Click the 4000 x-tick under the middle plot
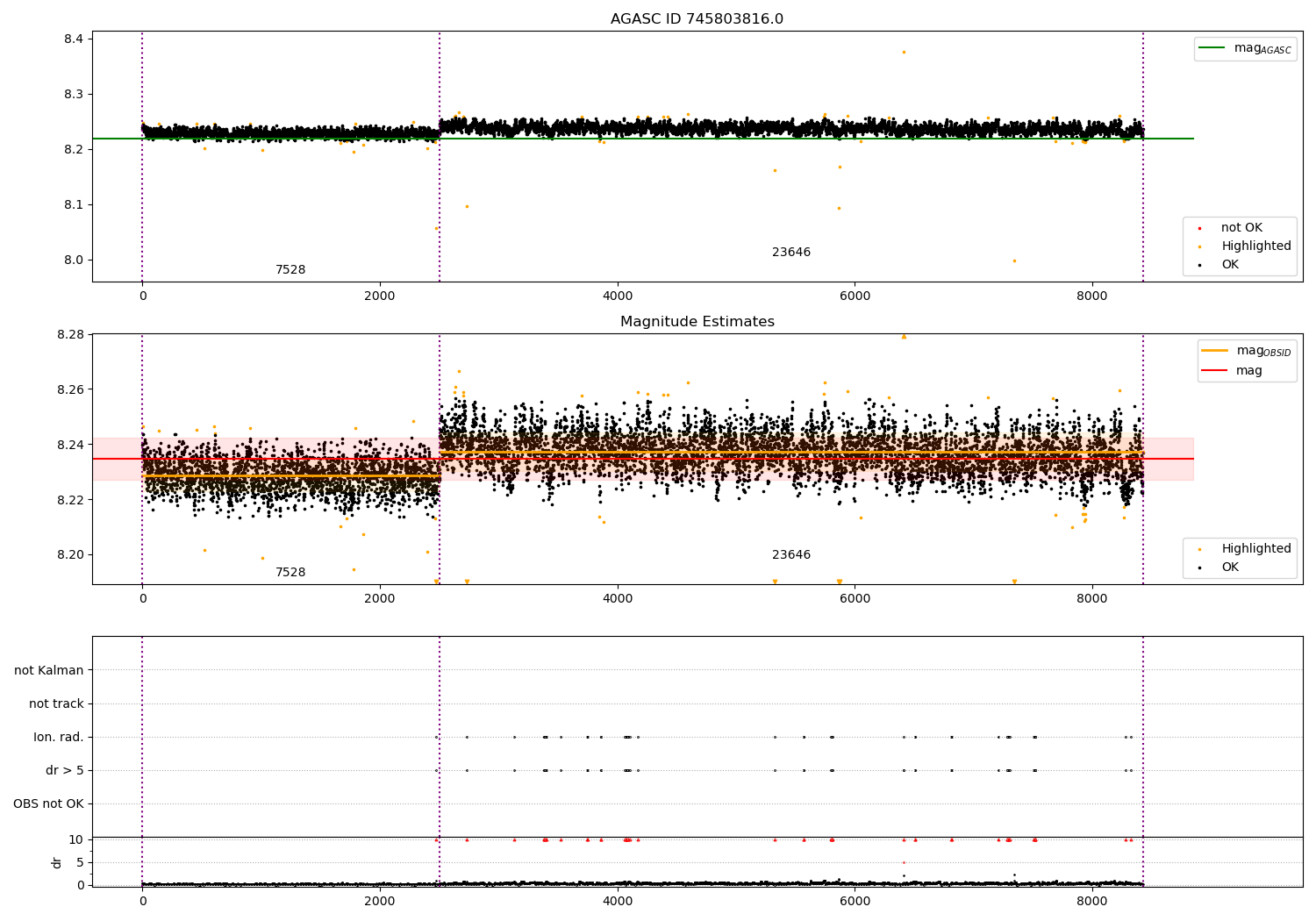Viewport: 1316px width, 921px height. point(618,599)
